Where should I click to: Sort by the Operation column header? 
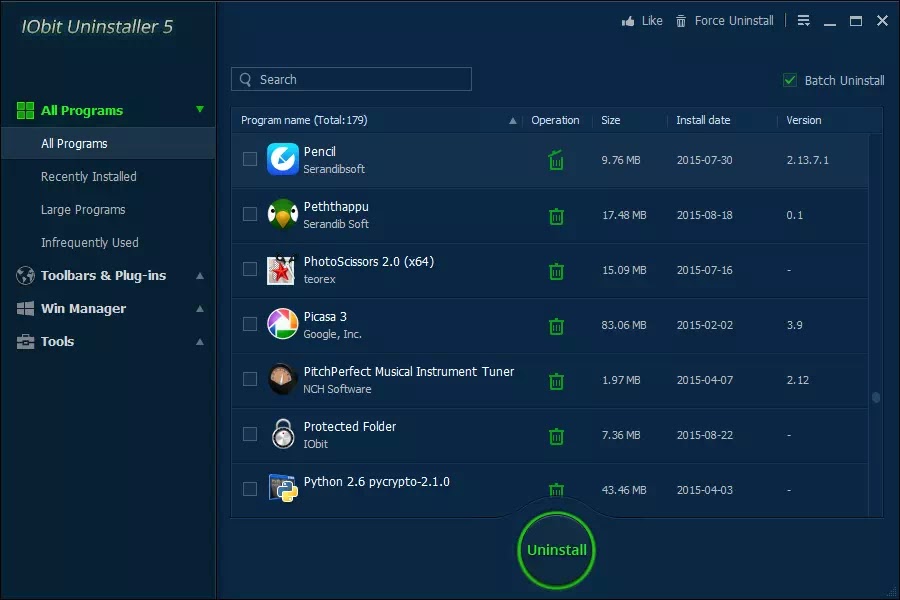(555, 120)
